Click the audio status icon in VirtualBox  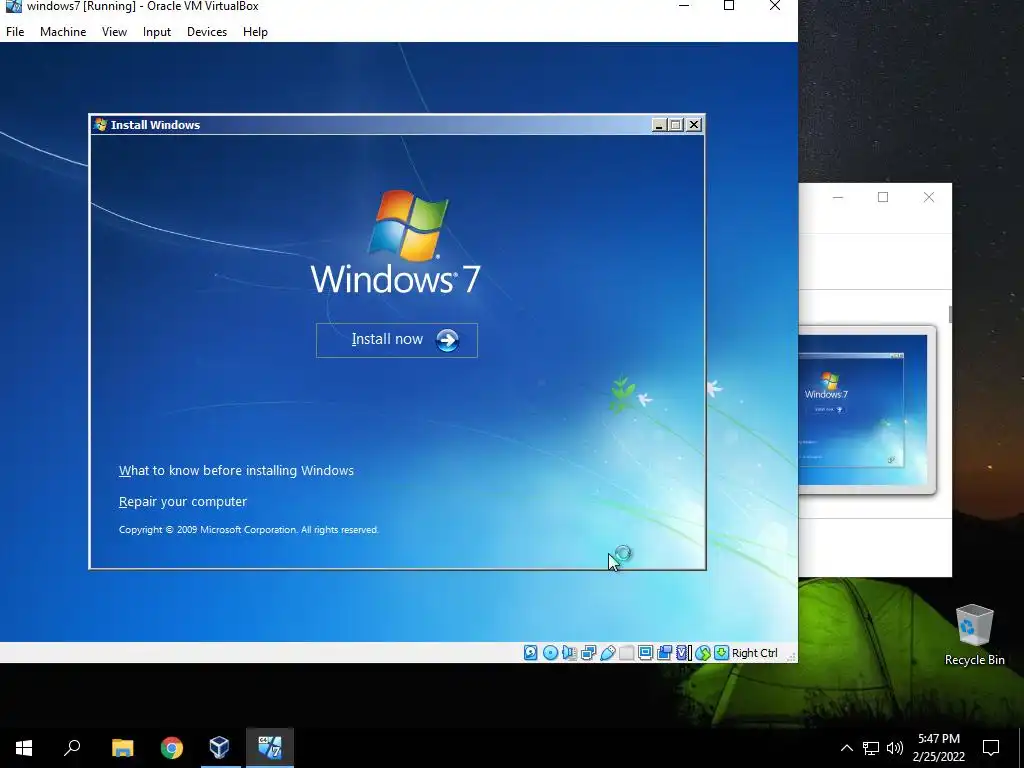pyautogui.click(x=569, y=652)
